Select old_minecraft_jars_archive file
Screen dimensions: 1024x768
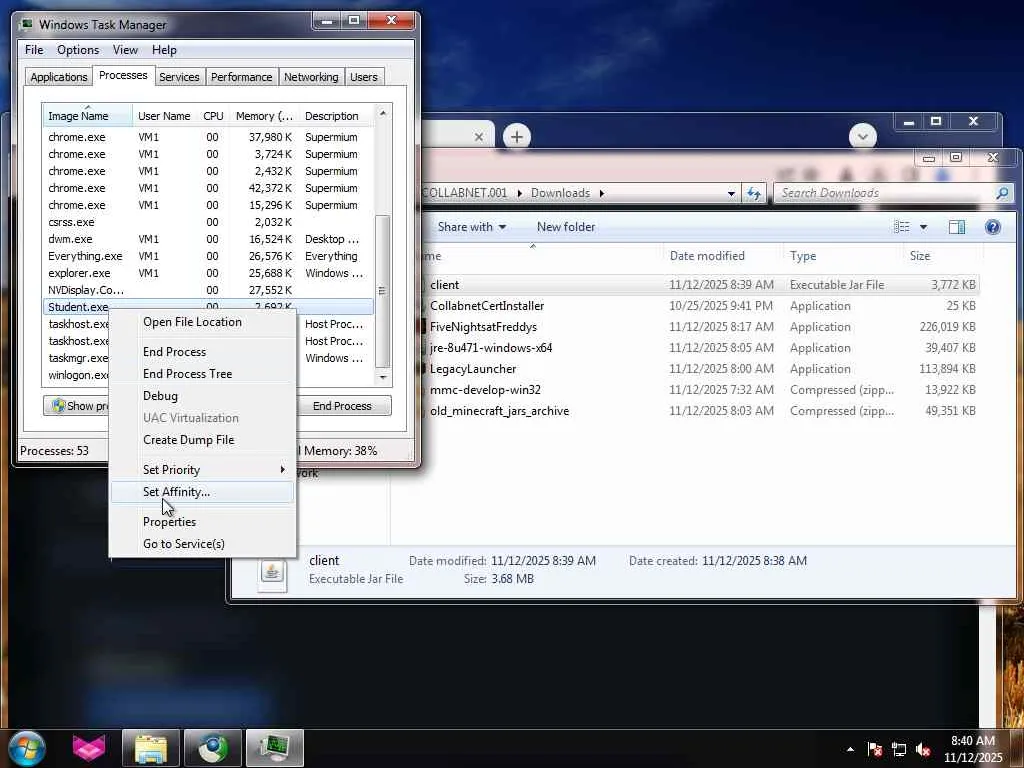tap(699, 411)
